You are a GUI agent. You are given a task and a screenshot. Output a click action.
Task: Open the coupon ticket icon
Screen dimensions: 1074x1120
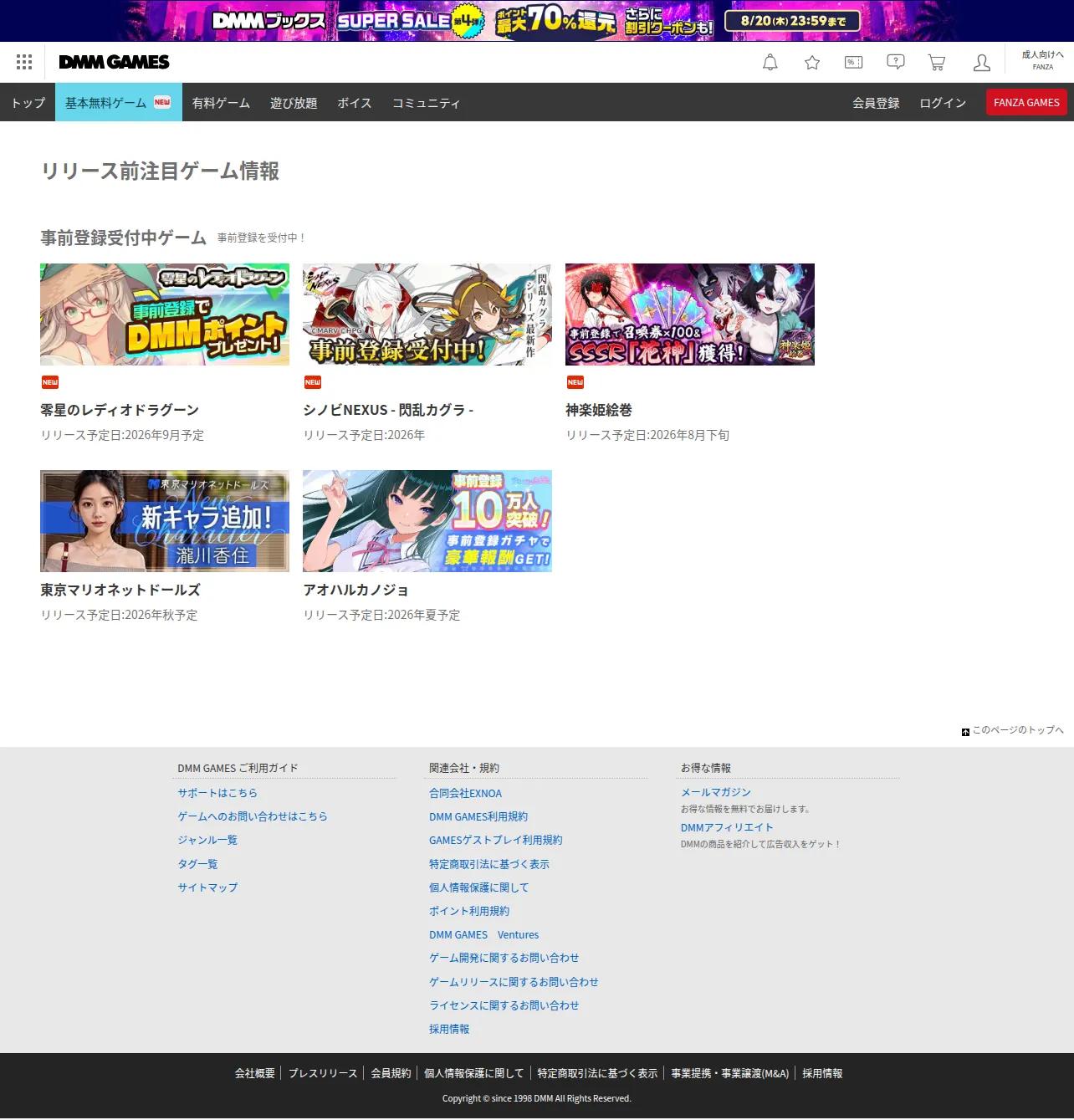click(854, 62)
